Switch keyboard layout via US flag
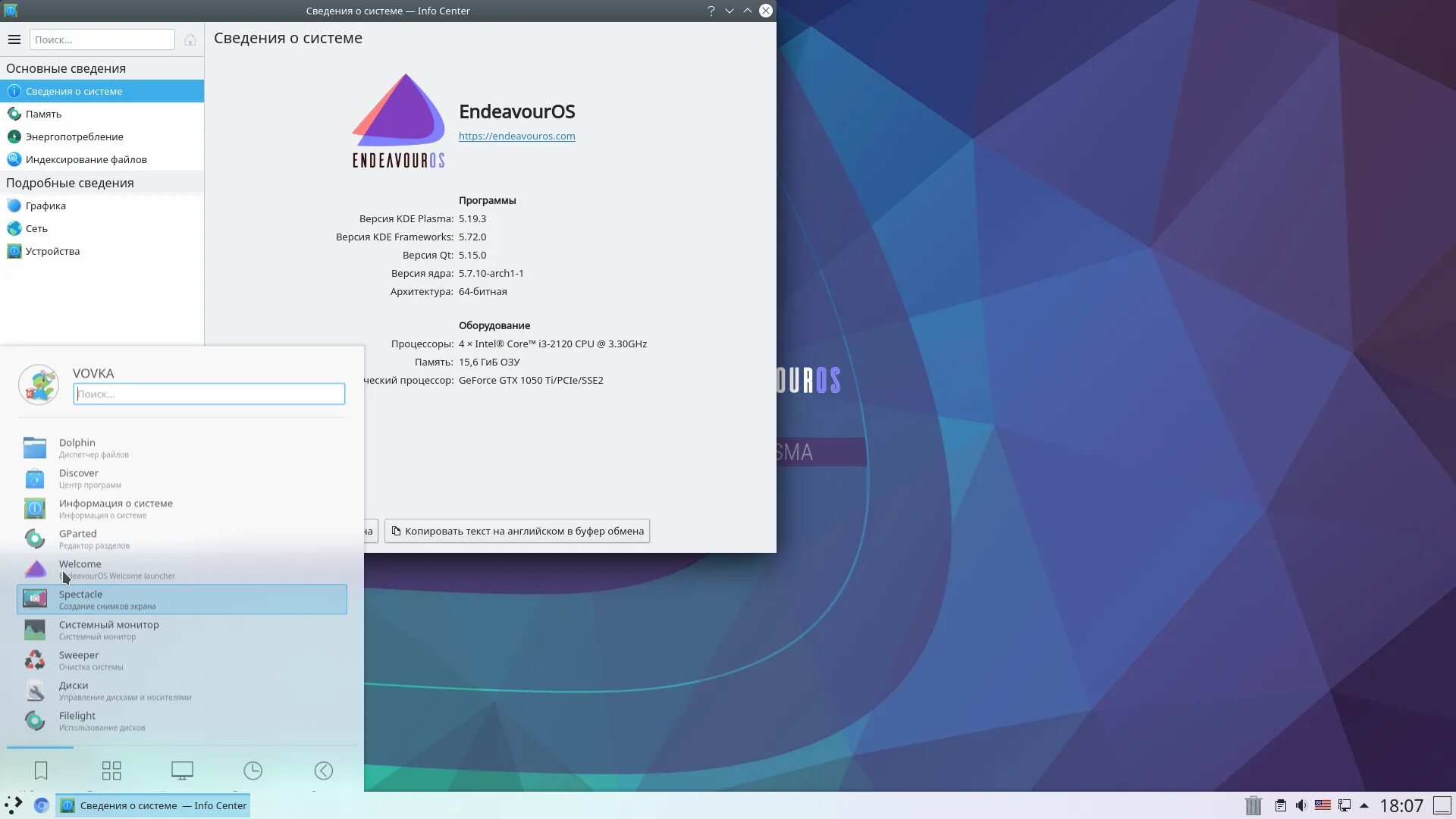This screenshot has width=1456, height=819. (1323, 805)
